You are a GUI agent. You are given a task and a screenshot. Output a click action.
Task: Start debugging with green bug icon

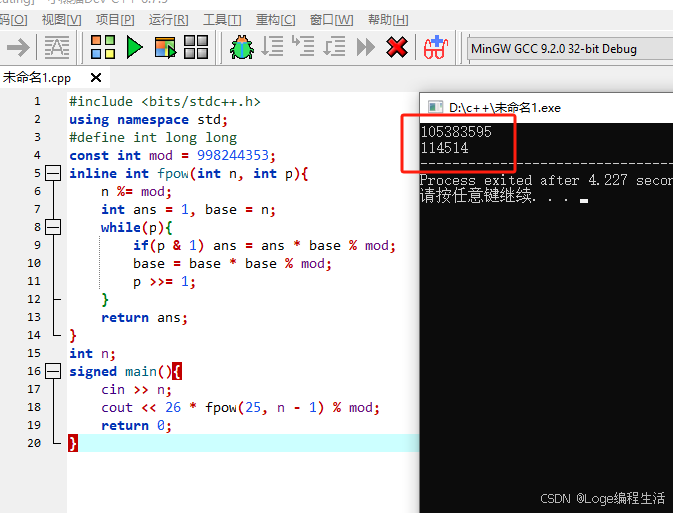click(x=242, y=47)
